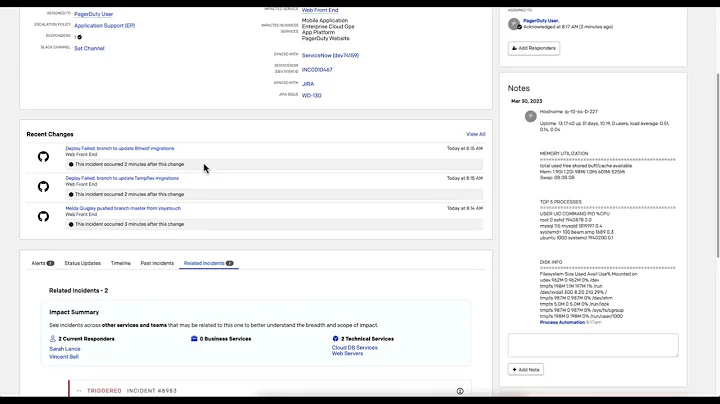Click View All recent changes link
This screenshot has width=720, height=404.
click(x=475, y=134)
